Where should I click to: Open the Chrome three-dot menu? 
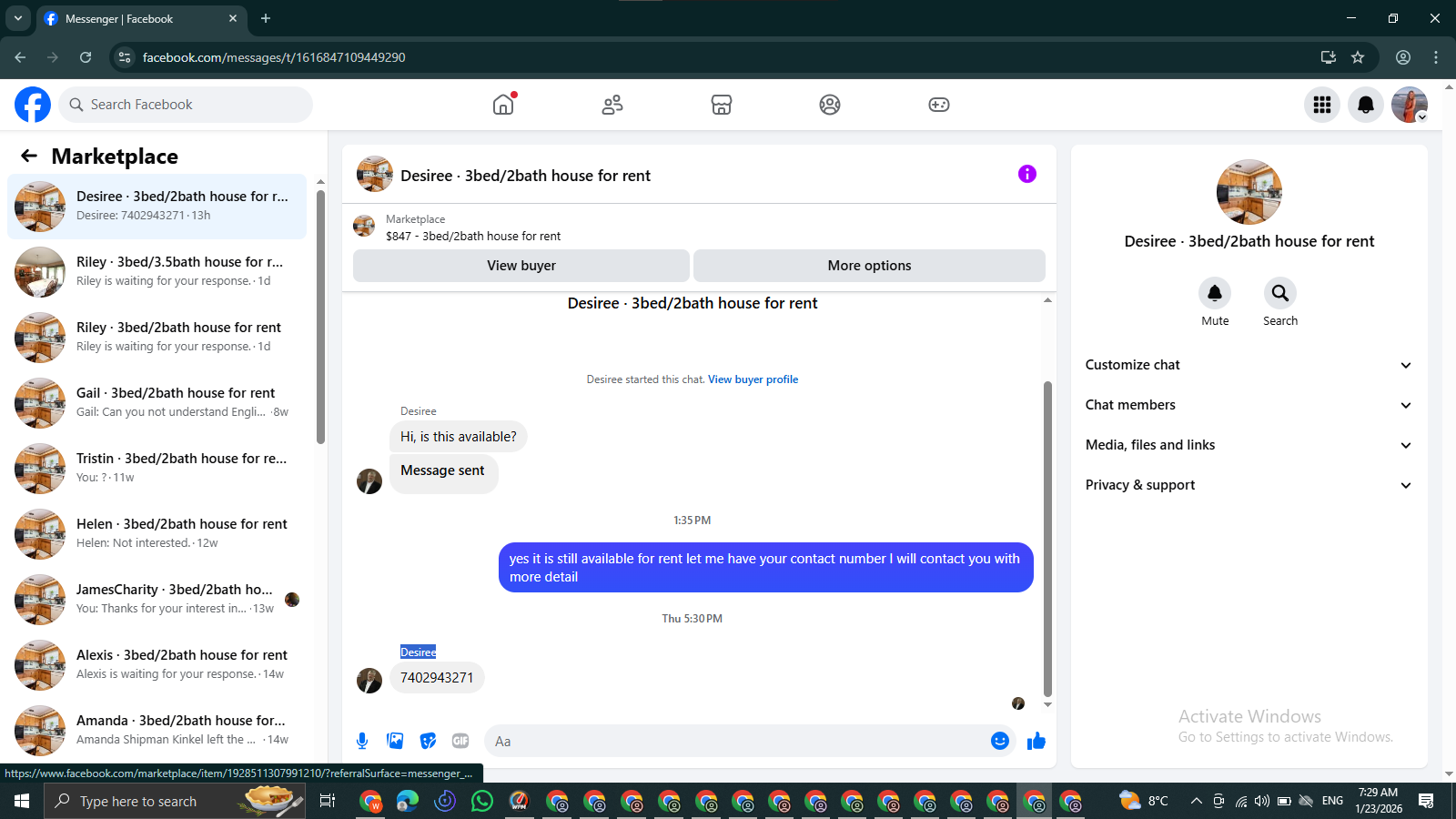coord(1436,57)
